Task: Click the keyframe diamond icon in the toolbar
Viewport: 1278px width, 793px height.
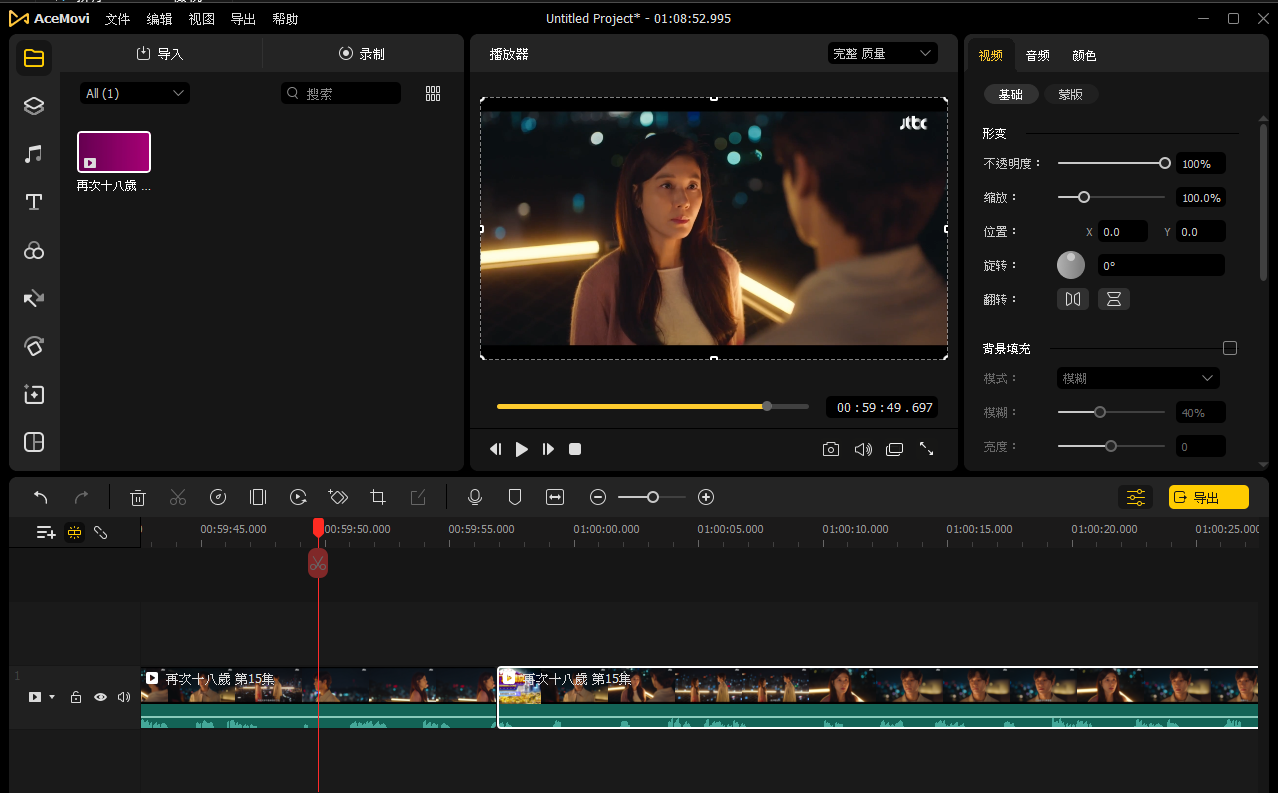Action: click(338, 497)
